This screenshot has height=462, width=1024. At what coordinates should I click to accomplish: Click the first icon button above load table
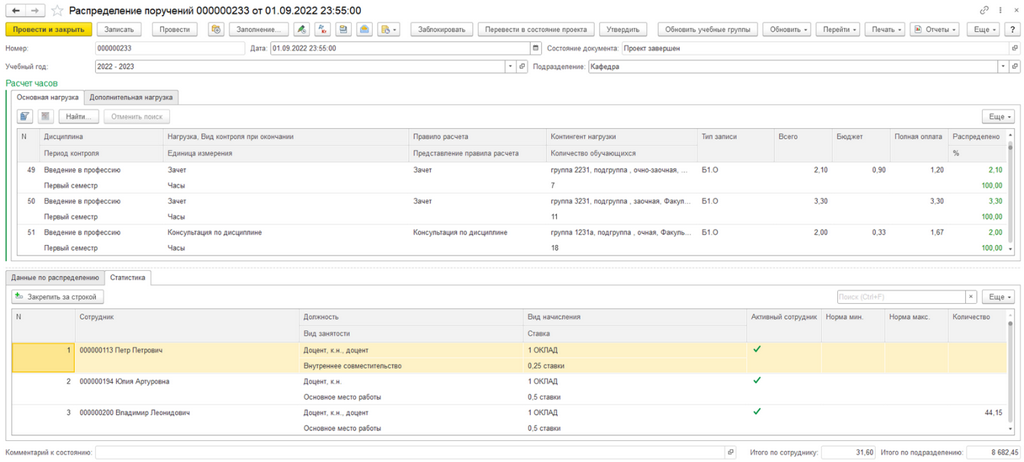(x=25, y=116)
